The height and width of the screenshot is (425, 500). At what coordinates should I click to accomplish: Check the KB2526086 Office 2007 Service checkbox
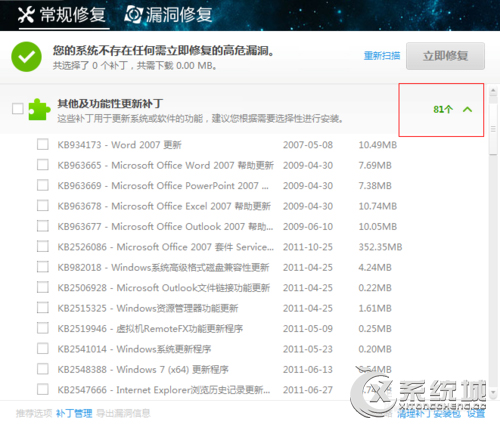(x=43, y=247)
